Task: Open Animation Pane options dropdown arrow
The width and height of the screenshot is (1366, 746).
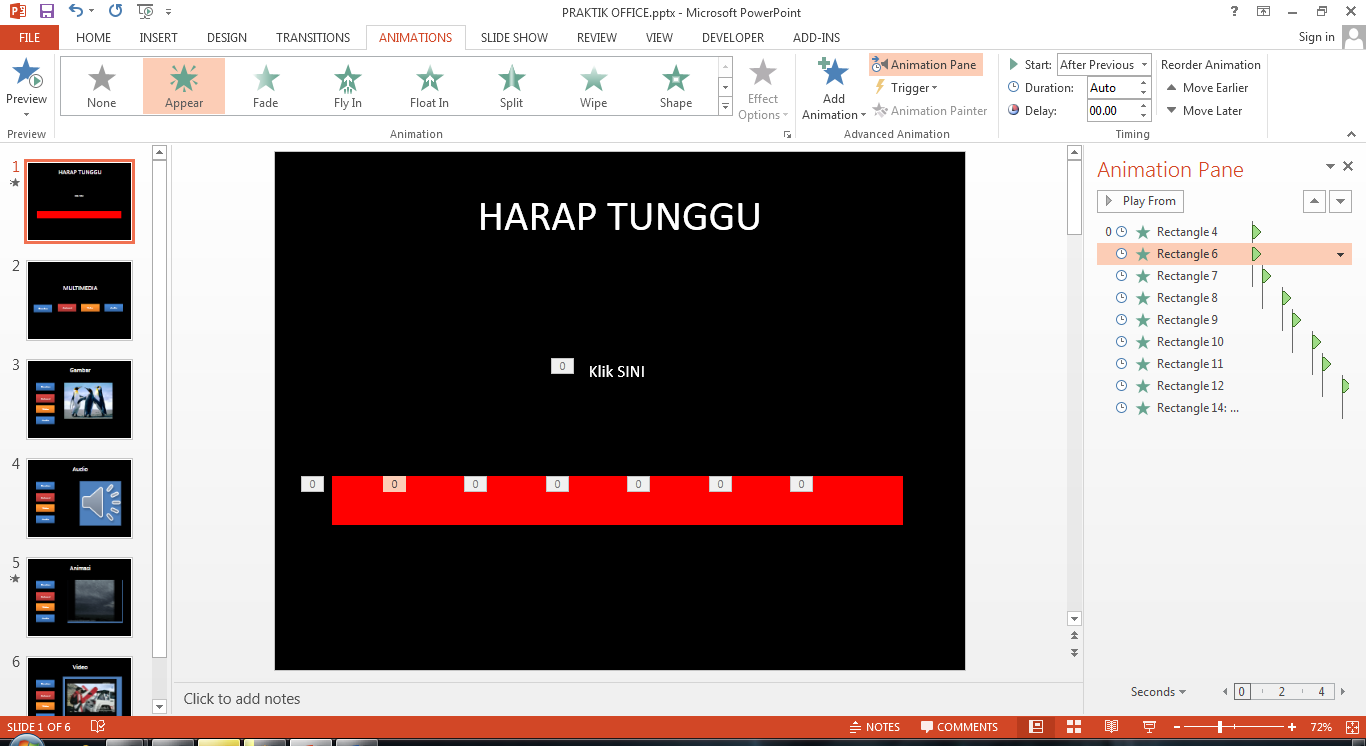Action: click(x=1330, y=167)
